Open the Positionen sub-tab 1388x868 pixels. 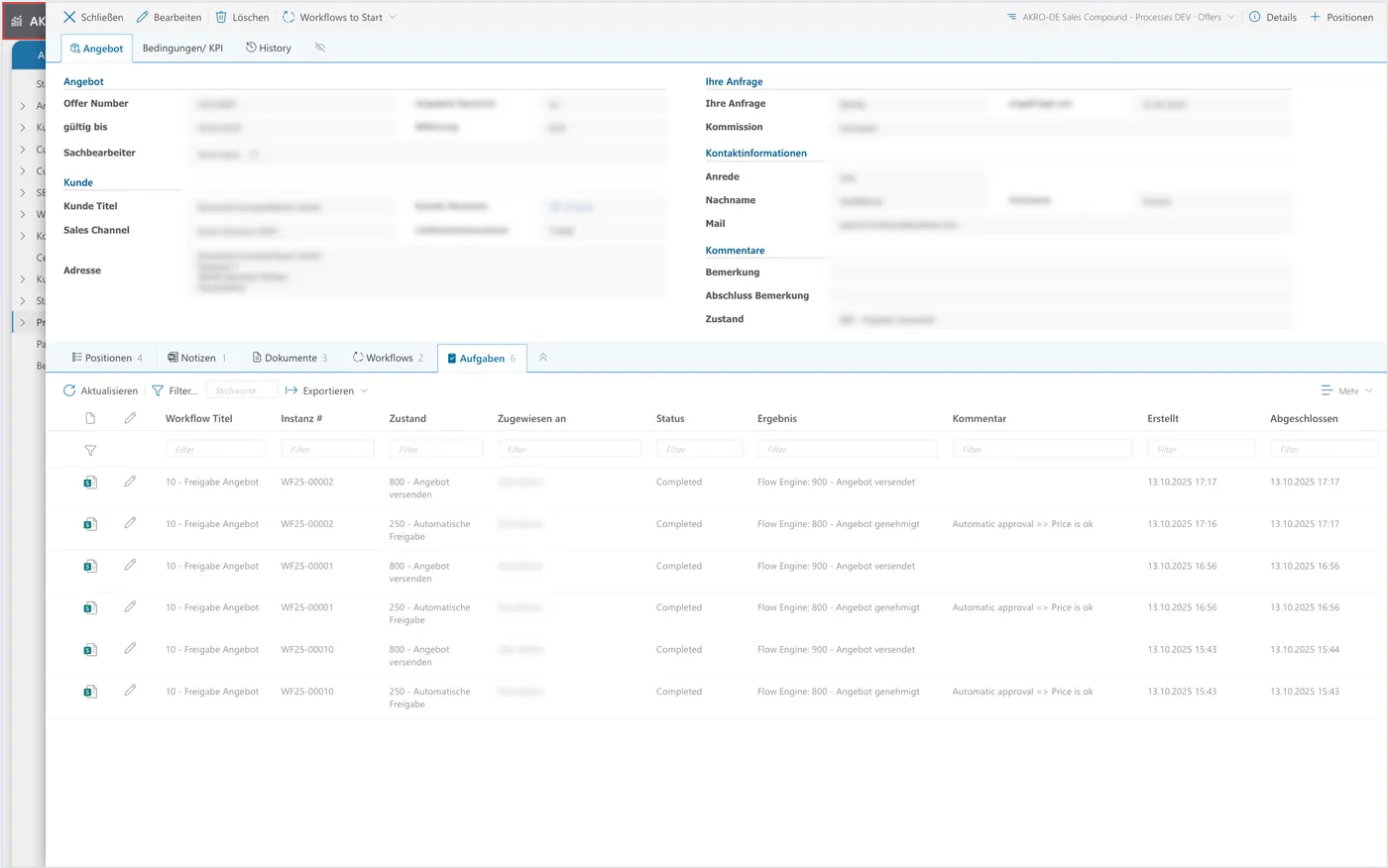click(107, 358)
